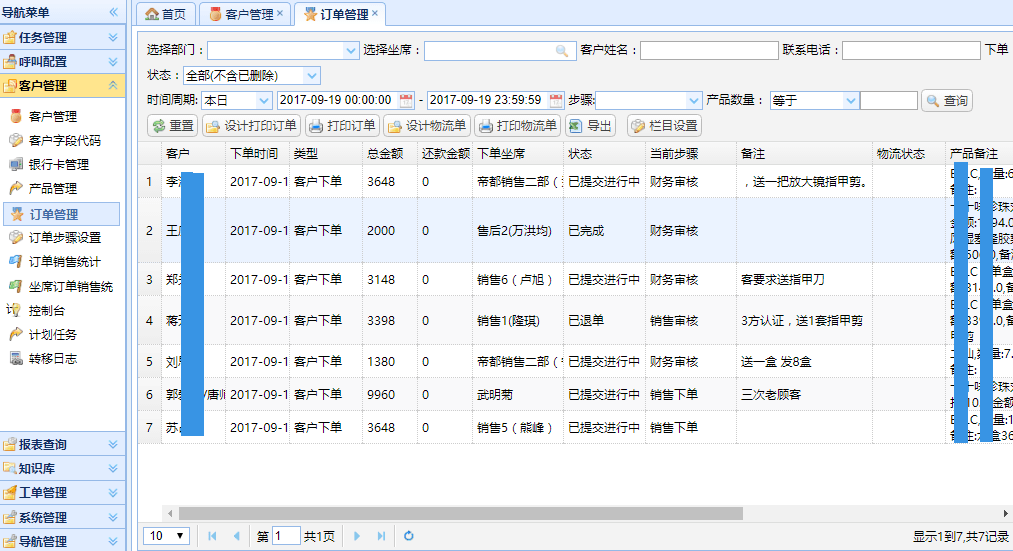Screen dimensions: 1013x551
Task: Click the 查询 search button
Action: pyautogui.click(x=946, y=101)
